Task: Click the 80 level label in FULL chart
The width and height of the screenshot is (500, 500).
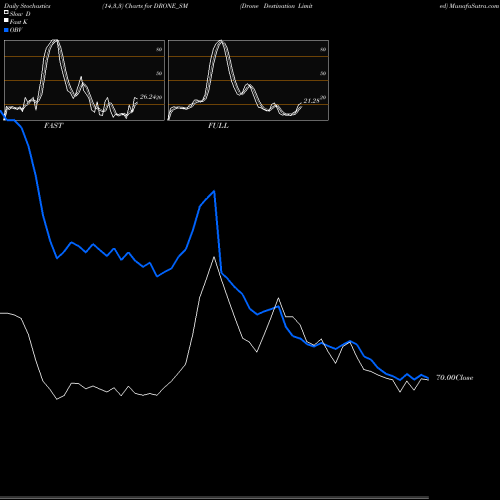Action: point(323,49)
